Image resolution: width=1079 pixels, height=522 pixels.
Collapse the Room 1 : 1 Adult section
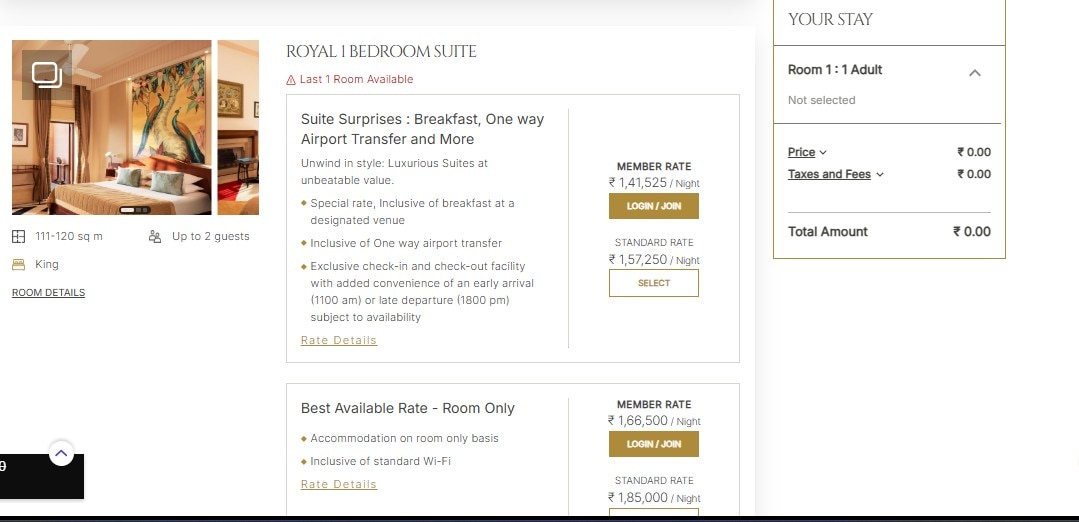(975, 72)
